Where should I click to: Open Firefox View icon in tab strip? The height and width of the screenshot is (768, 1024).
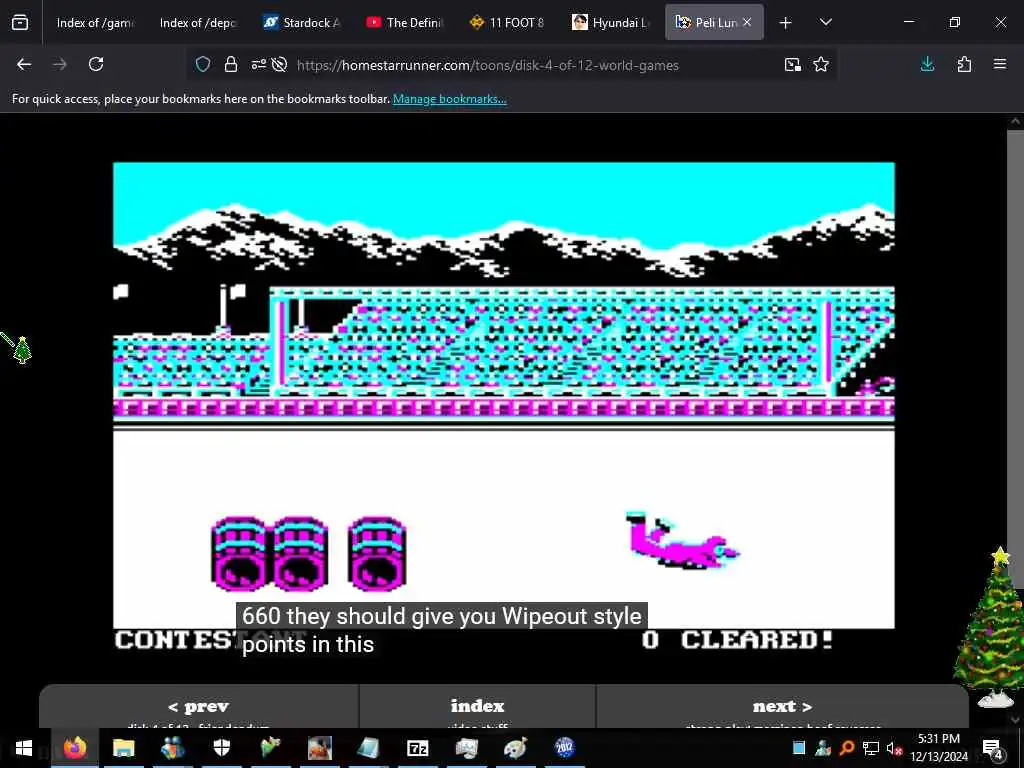tap(20, 22)
